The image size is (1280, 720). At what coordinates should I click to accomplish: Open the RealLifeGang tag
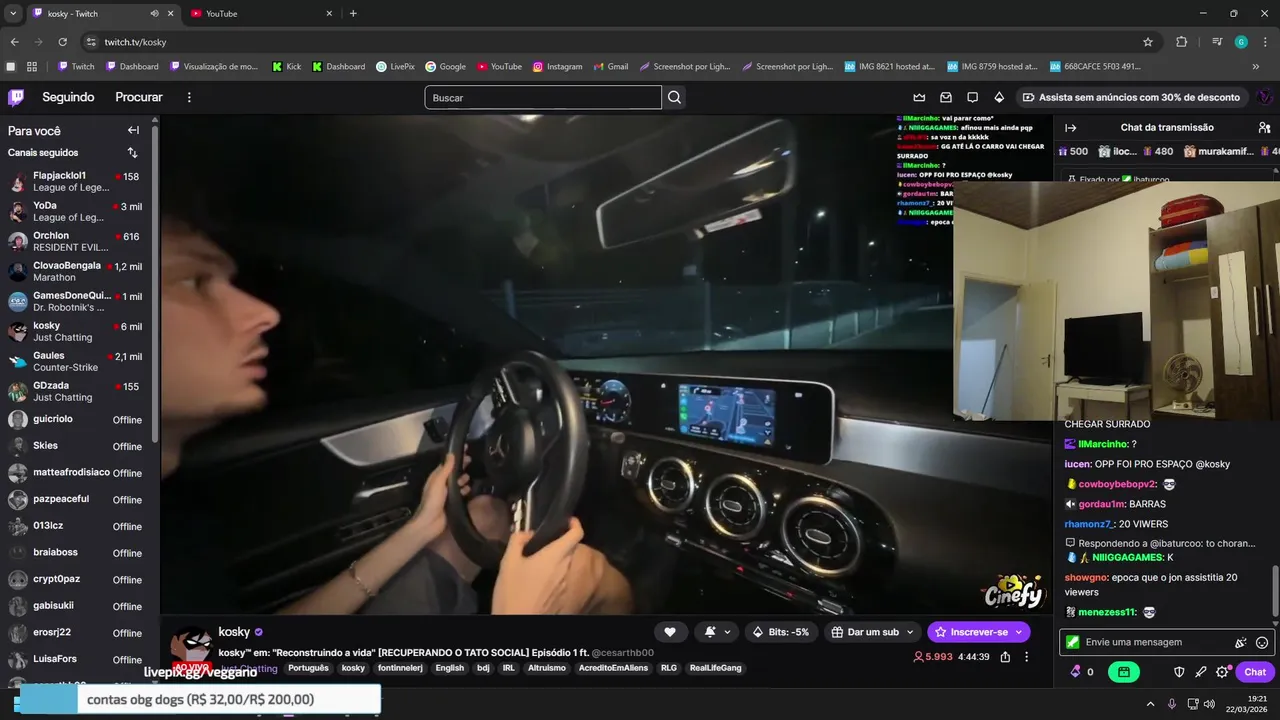[x=715, y=668]
